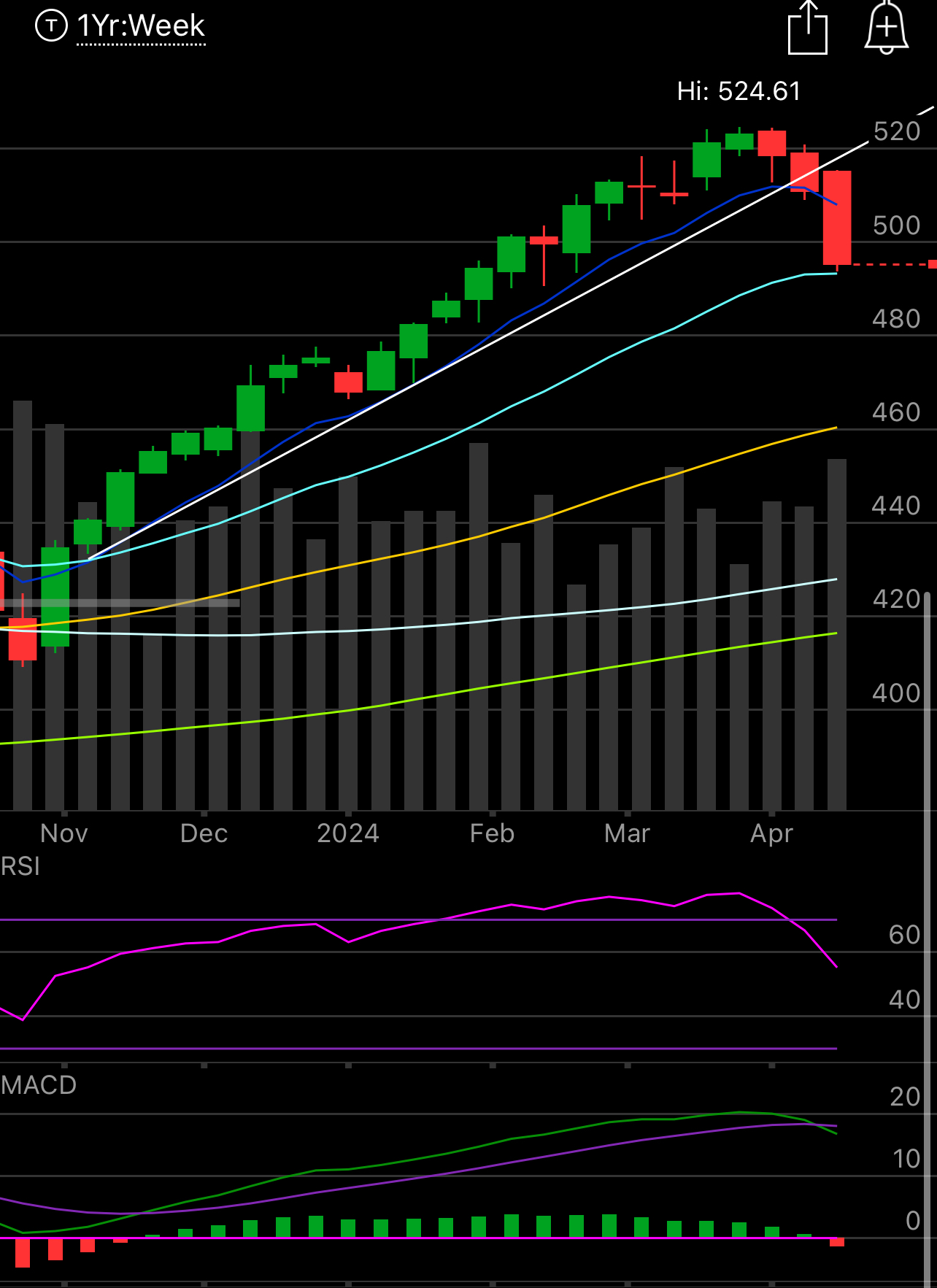Screen dimensions: 937x1288
Task: Select the 440 price axis label
Action: tap(897, 506)
